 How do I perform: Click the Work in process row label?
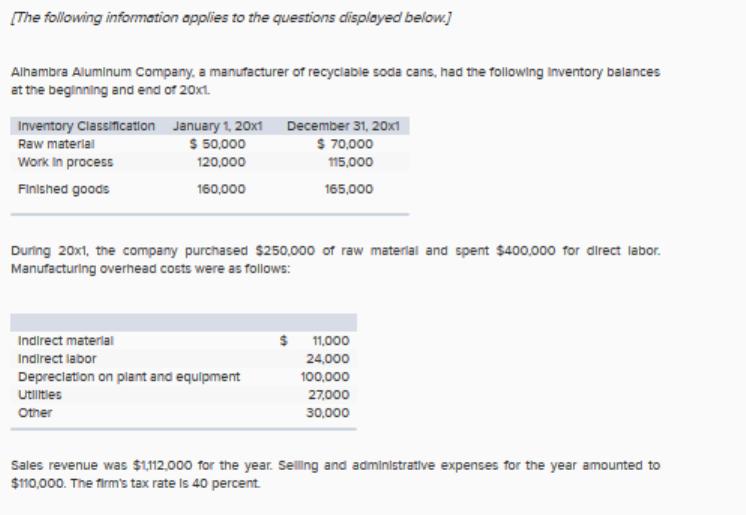pyautogui.click(x=65, y=162)
